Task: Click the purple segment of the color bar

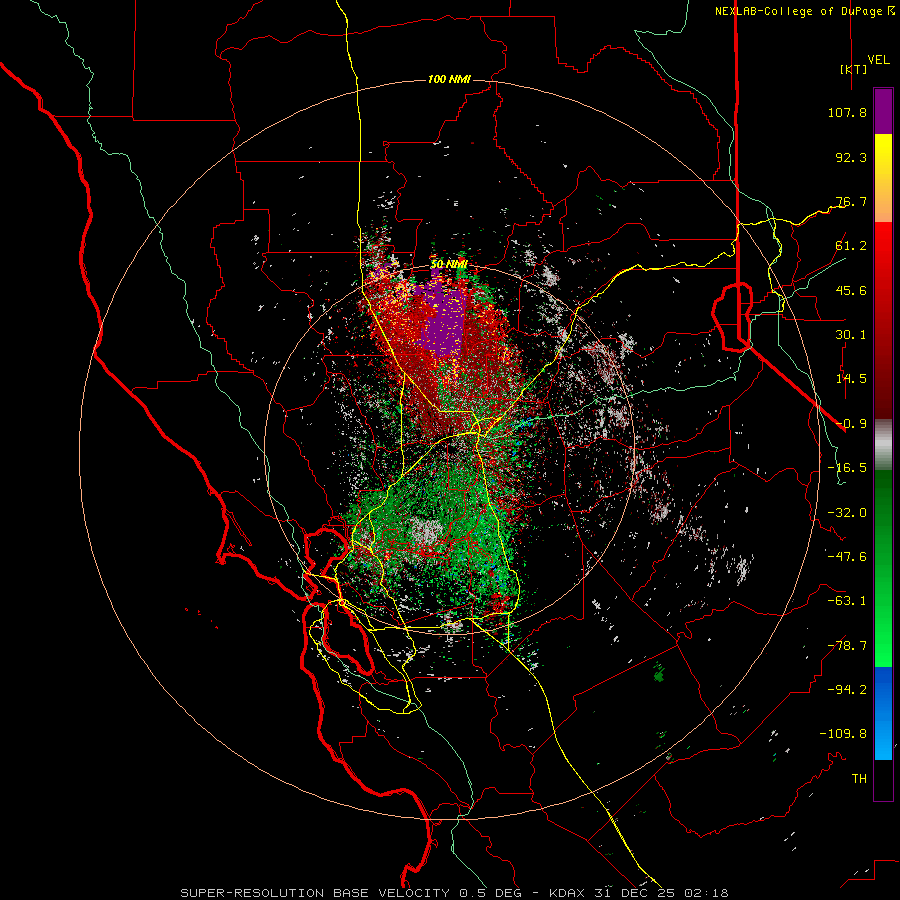Action: (x=883, y=112)
